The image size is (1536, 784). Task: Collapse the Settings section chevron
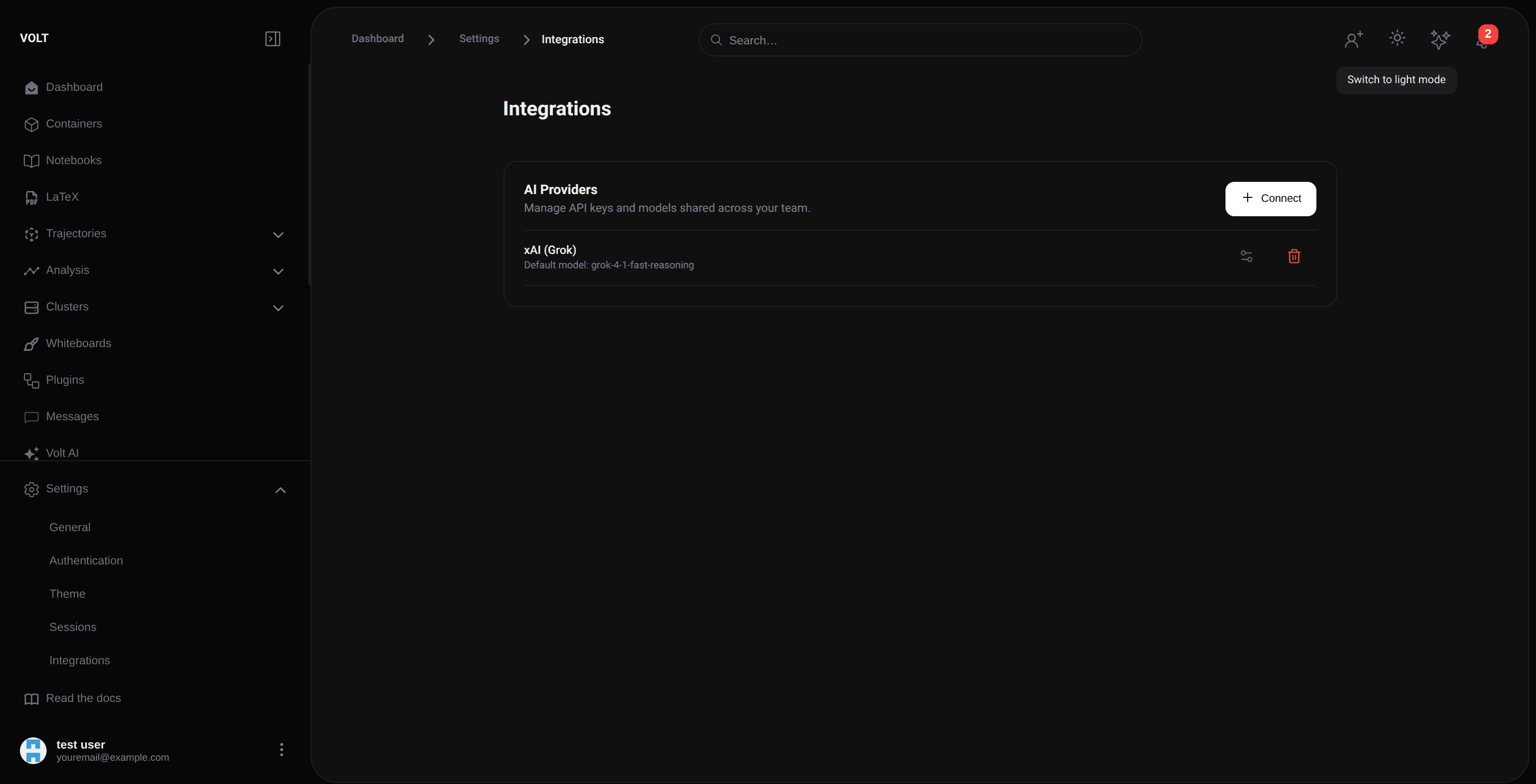point(280,490)
